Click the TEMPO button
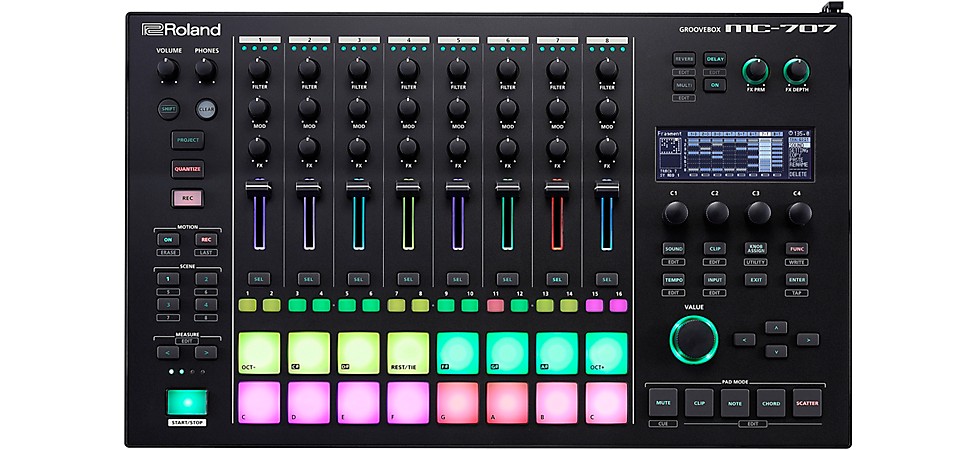Viewport: 976px width, 450px height. (x=673, y=279)
